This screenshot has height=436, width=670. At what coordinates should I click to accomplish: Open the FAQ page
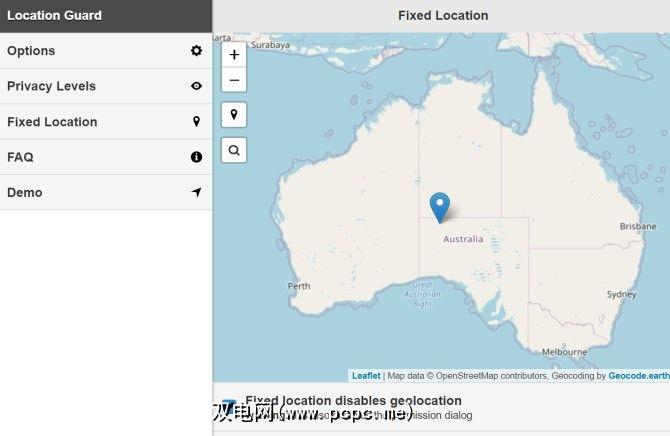(x=106, y=157)
